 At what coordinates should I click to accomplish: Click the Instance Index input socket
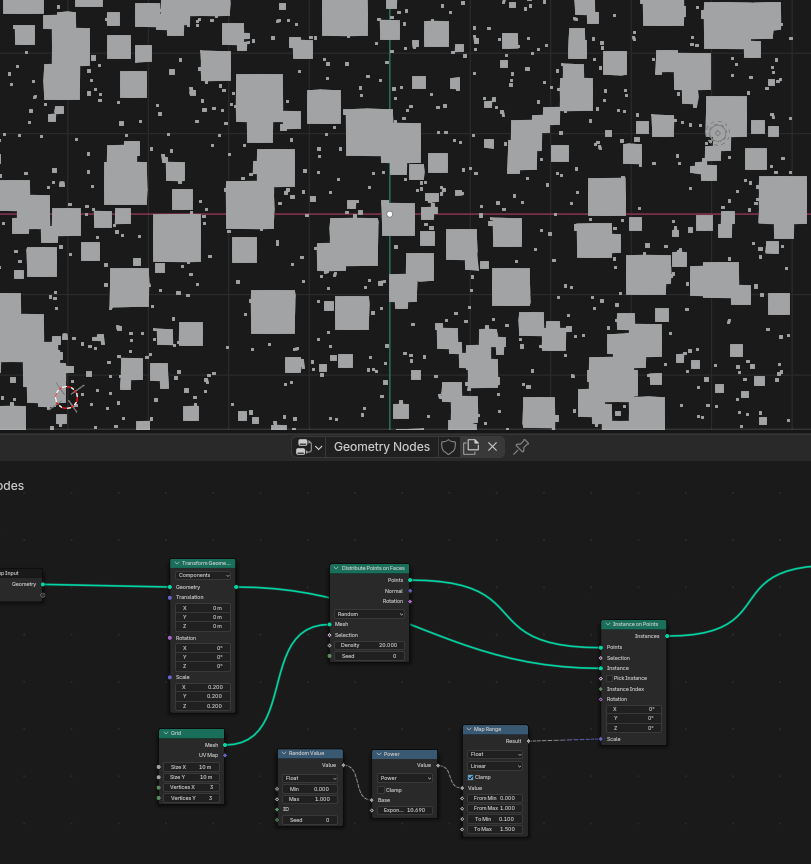click(x=601, y=689)
